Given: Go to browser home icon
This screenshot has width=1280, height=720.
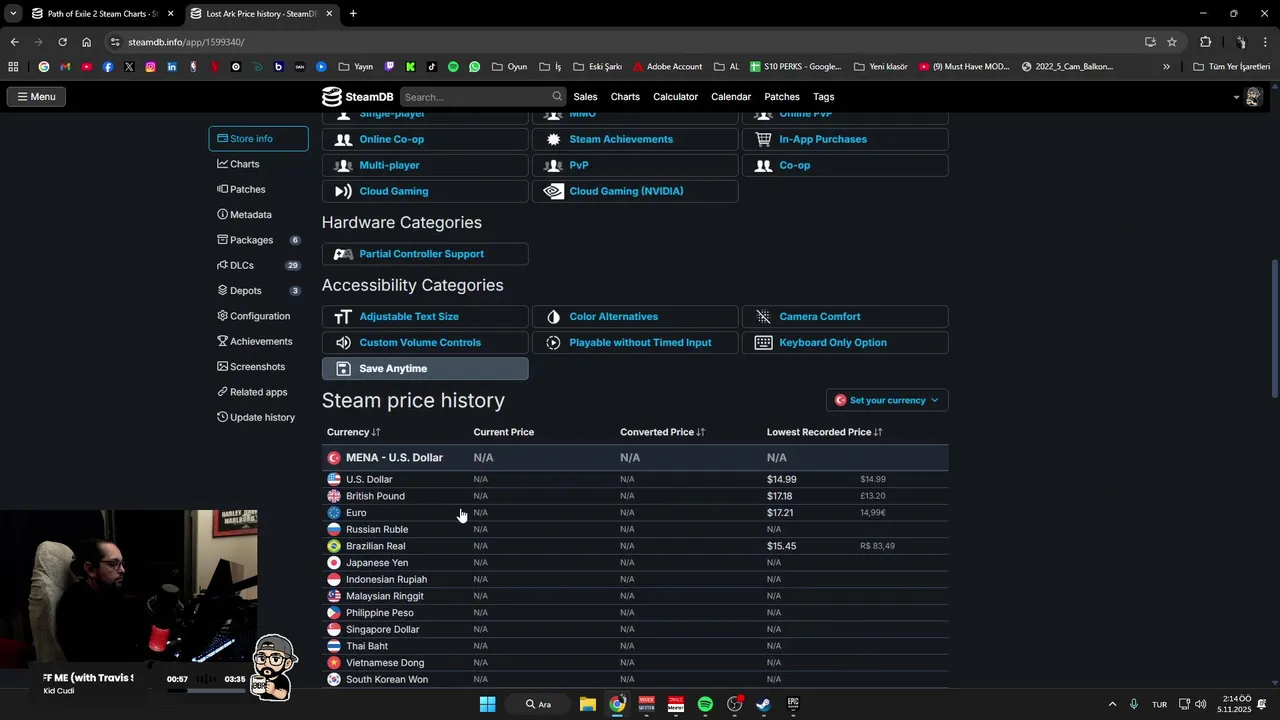Looking at the screenshot, I should [x=87, y=42].
